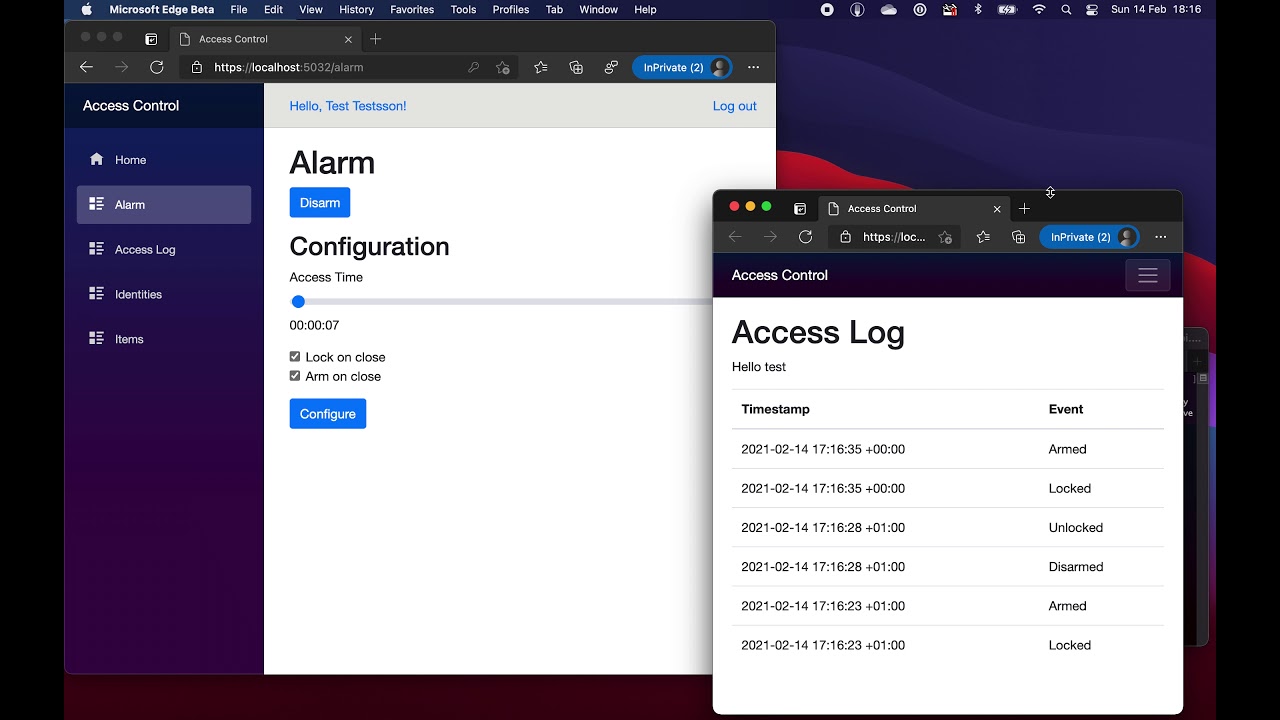Click the Event column header
Image resolution: width=1280 pixels, height=720 pixels.
(x=1066, y=409)
